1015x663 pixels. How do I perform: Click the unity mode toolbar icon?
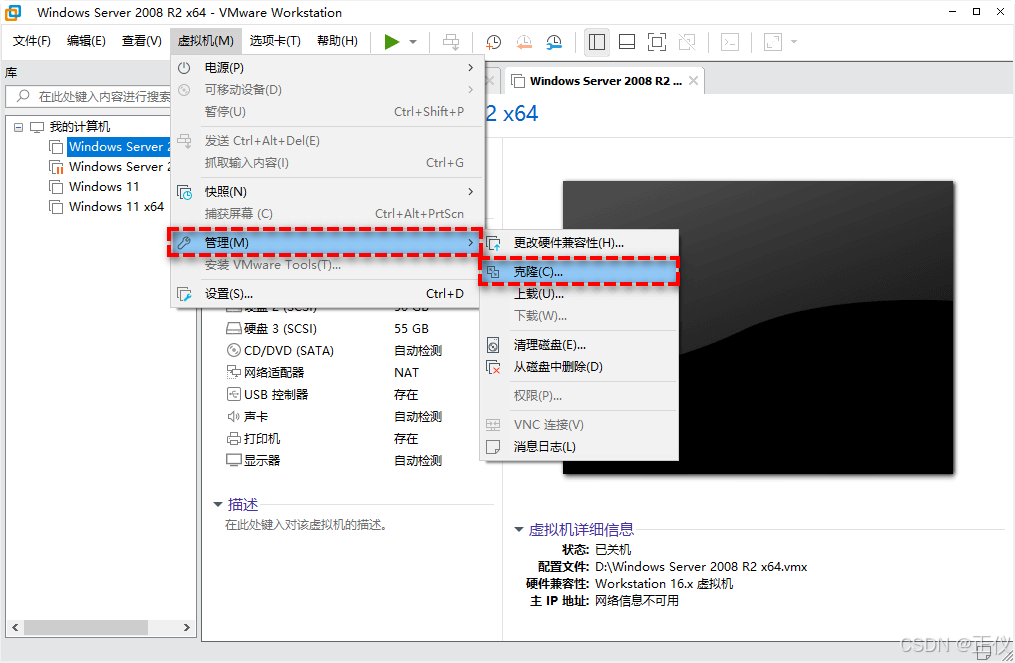pyautogui.click(x=687, y=42)
